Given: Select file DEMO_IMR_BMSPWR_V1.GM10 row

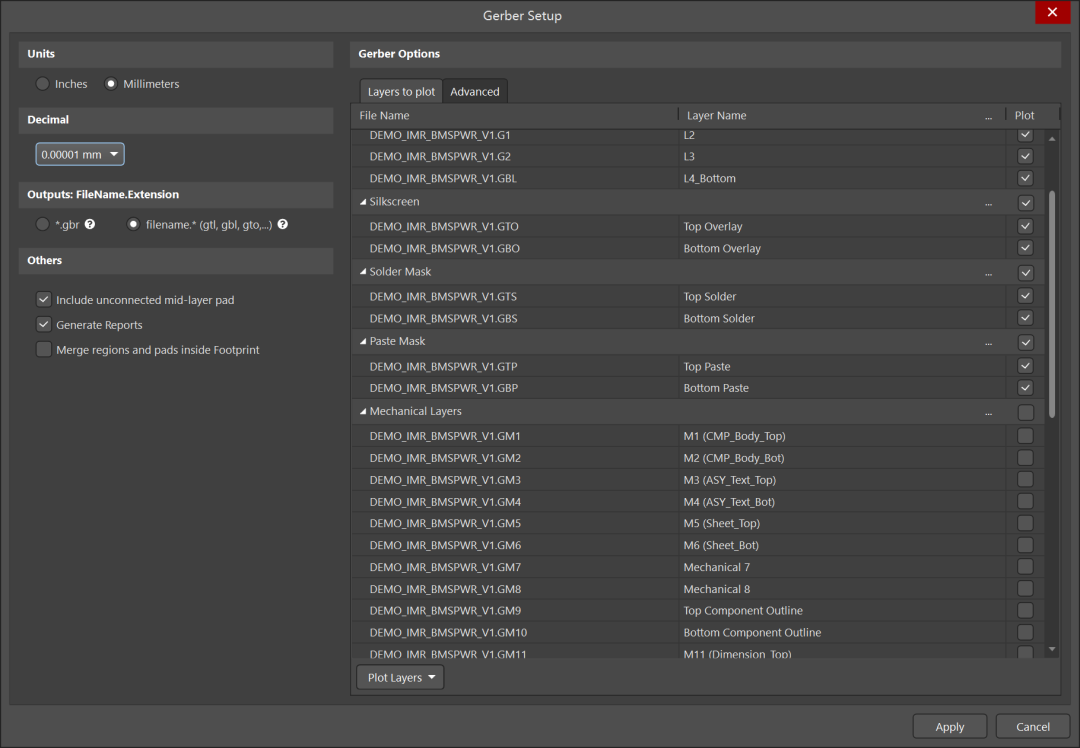Looking at the screenshot, I should coord(698,632).
